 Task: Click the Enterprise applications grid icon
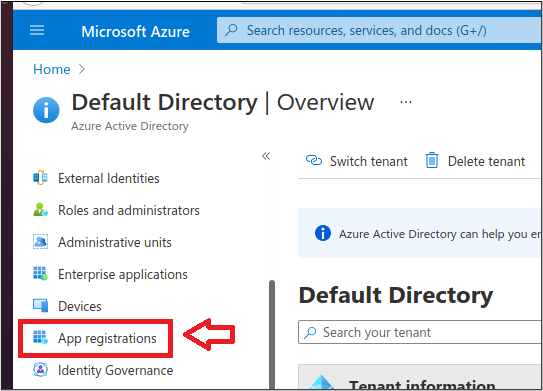coord(40,274)
